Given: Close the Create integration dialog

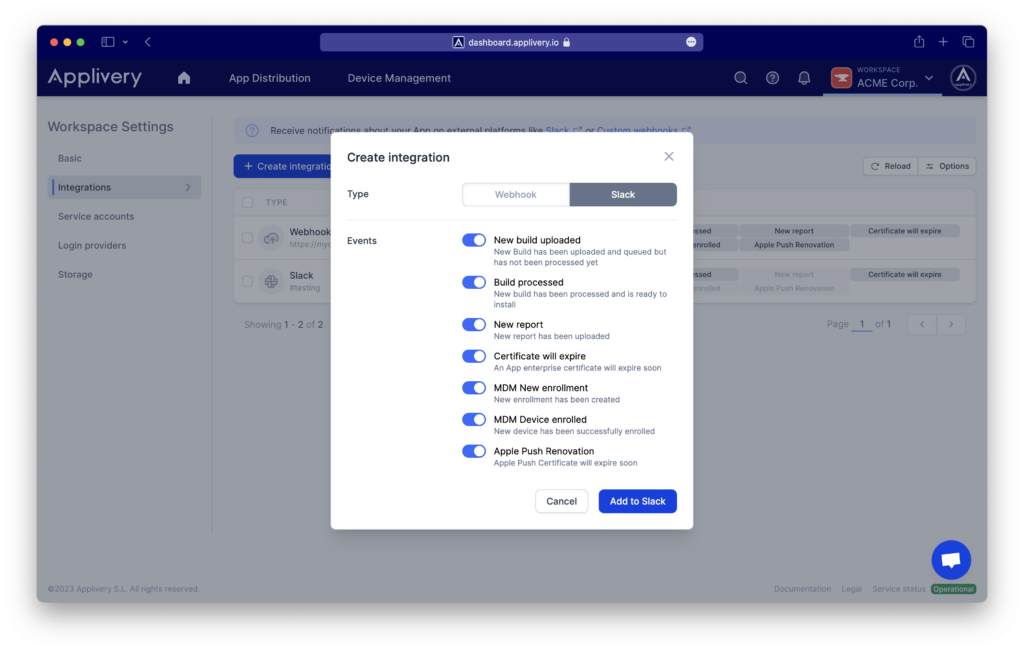Looking at the screenshot, I should point(669,157).
